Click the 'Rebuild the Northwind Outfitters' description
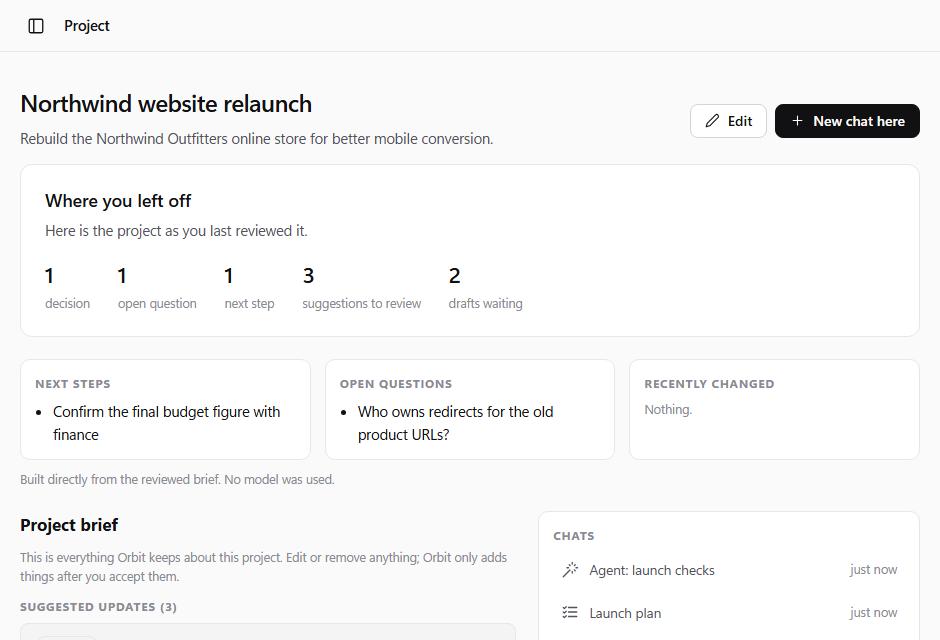The image size is (940, 640). tap(257, 138)
